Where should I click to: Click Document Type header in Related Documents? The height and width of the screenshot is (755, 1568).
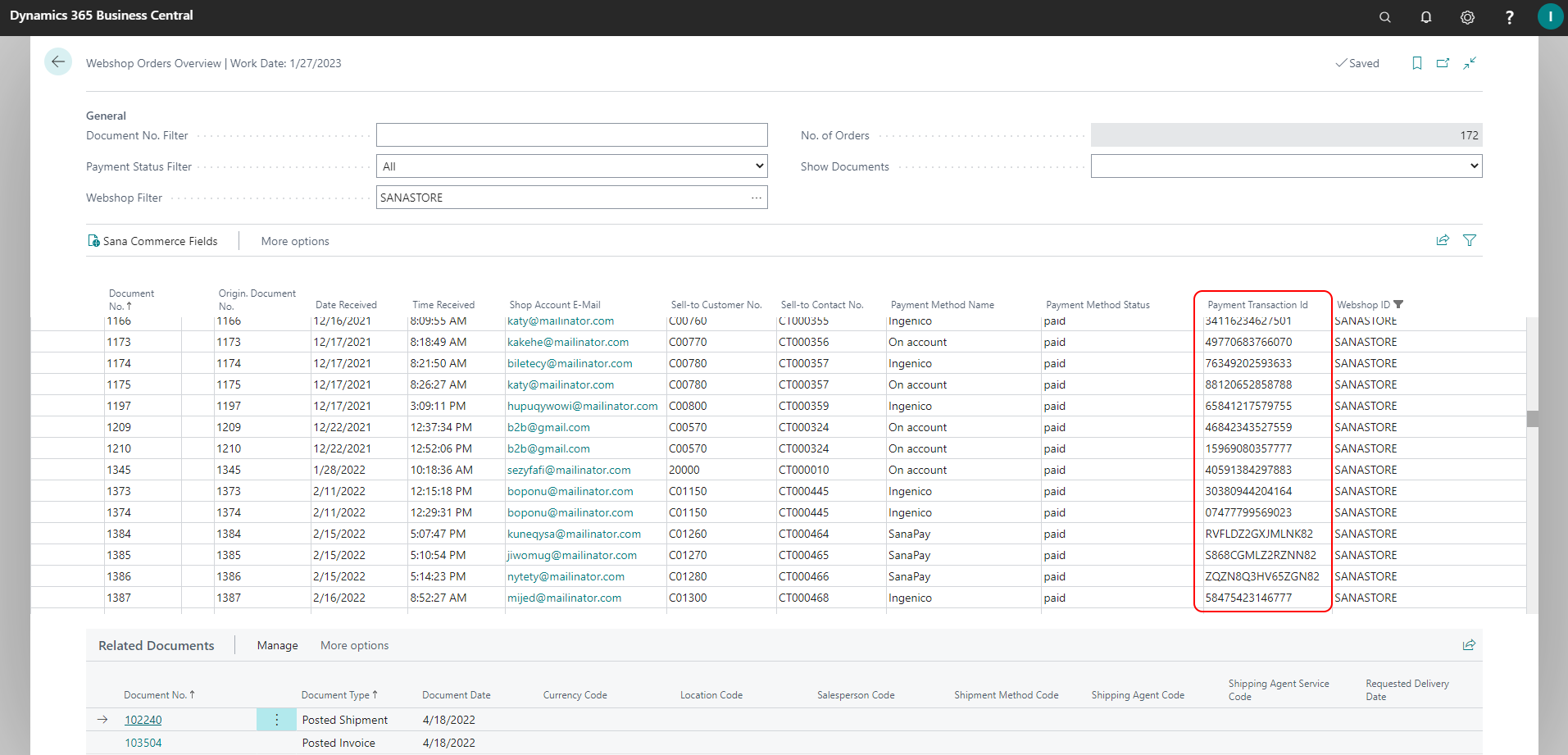click(339, 695)
